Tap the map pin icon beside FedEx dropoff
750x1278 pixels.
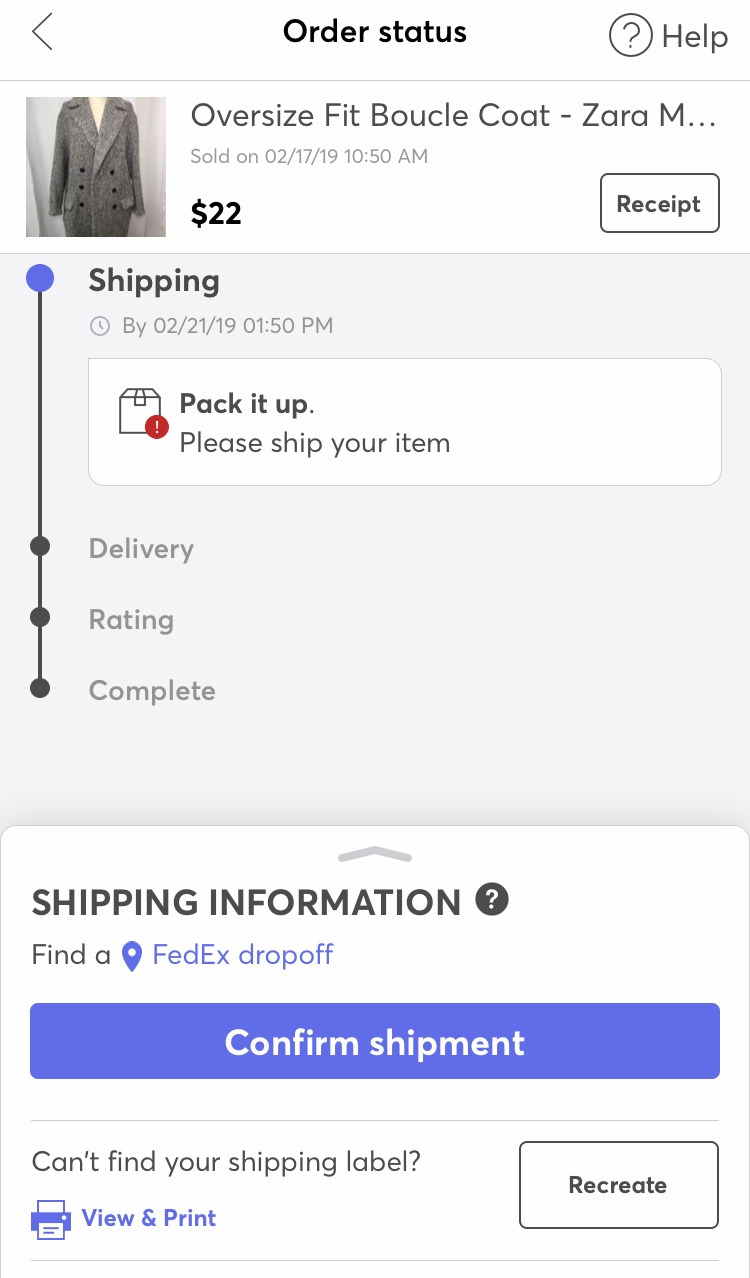[131, 956]
